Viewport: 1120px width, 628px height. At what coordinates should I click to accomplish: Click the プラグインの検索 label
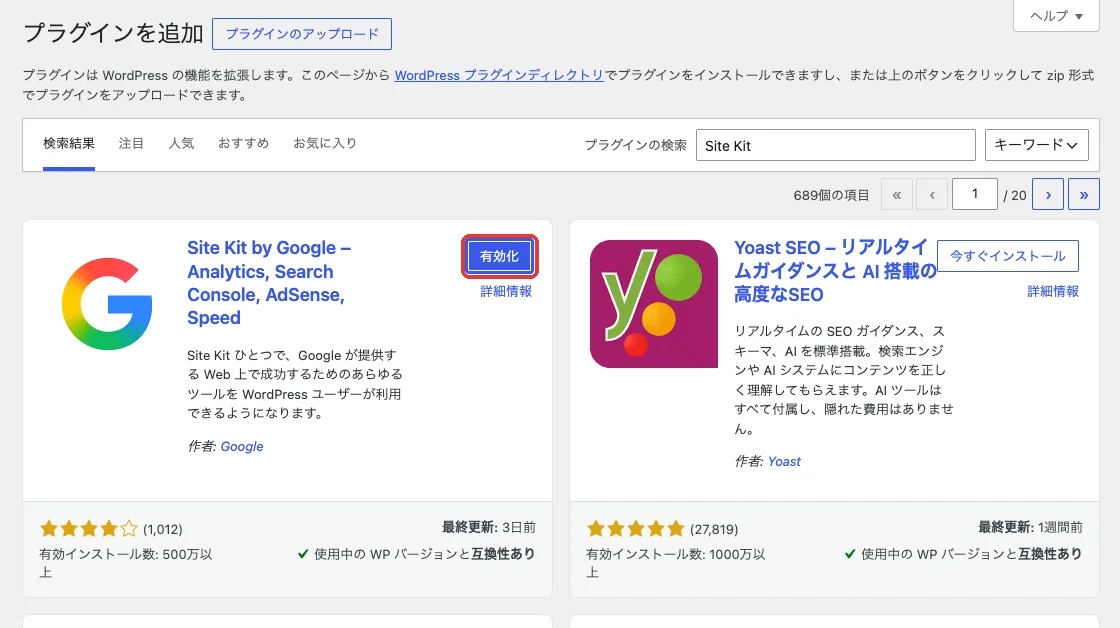(x=636, y=145)
